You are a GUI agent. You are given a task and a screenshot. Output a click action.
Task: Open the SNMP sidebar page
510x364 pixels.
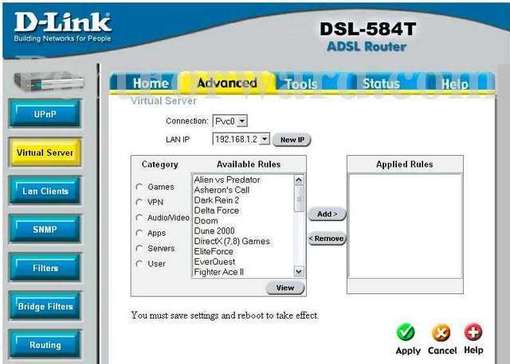[45, 229]
